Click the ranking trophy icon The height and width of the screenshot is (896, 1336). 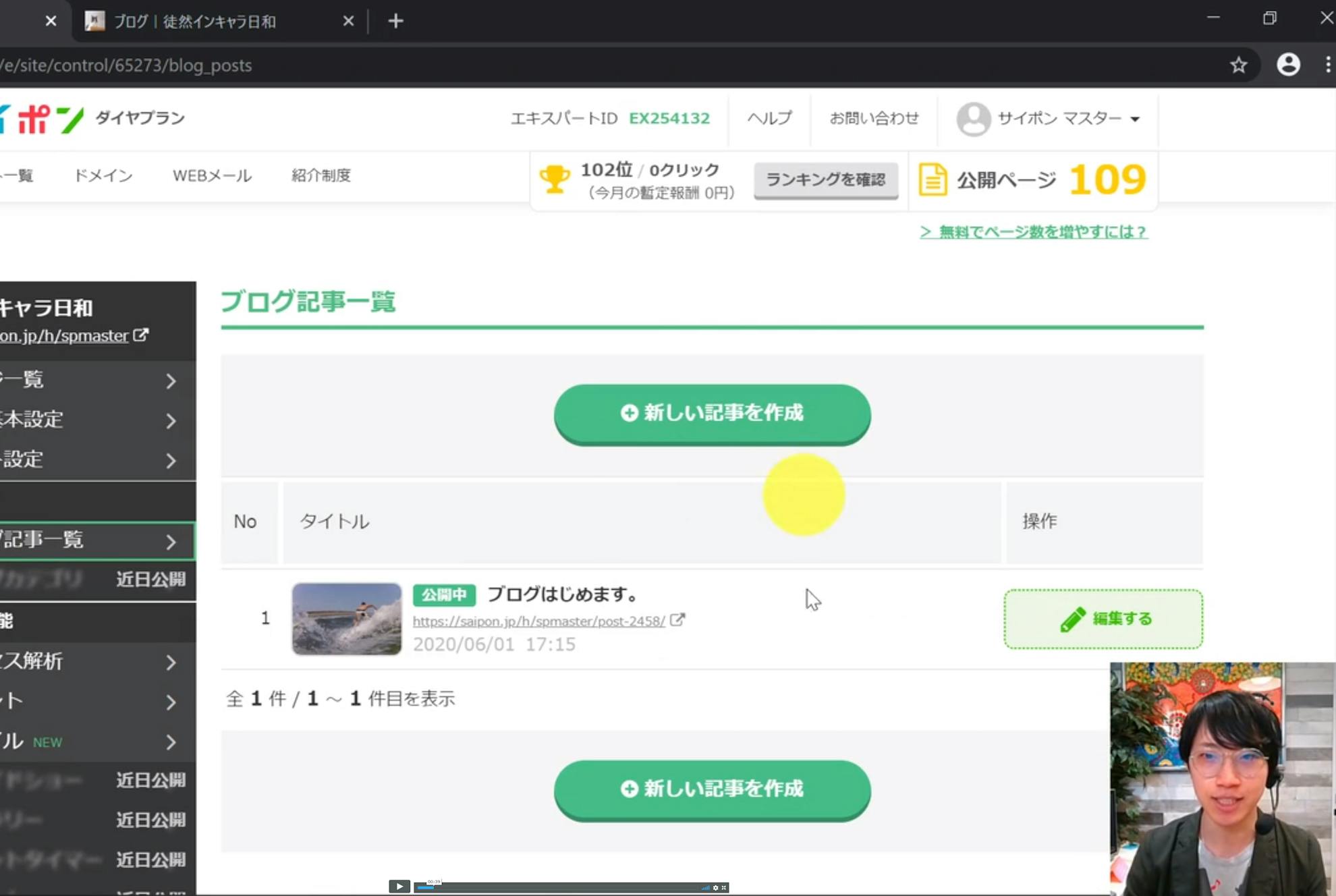pyautogui.click(x=555, y=179)
